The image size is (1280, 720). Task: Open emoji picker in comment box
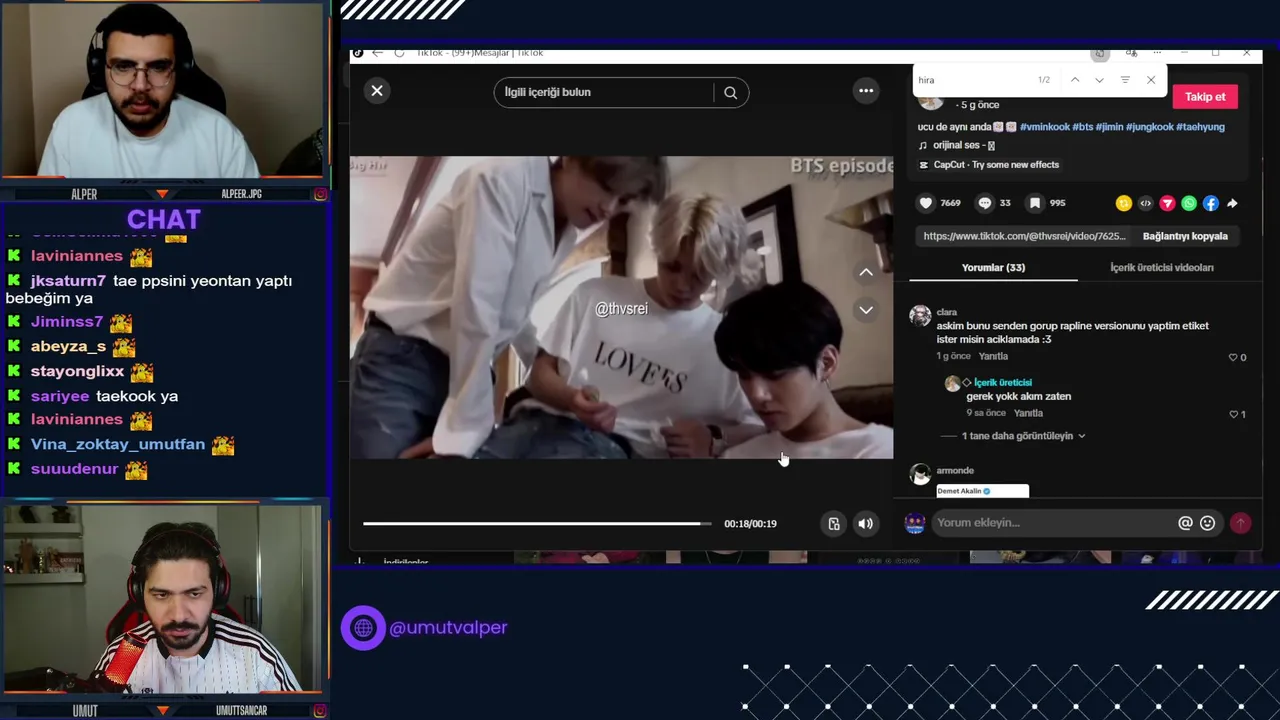pyautogui.click(x=1207, y=523)
